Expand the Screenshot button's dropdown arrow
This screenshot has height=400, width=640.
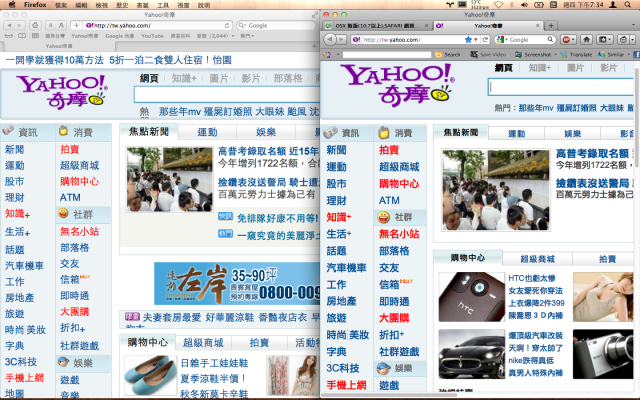coord(556,54)
